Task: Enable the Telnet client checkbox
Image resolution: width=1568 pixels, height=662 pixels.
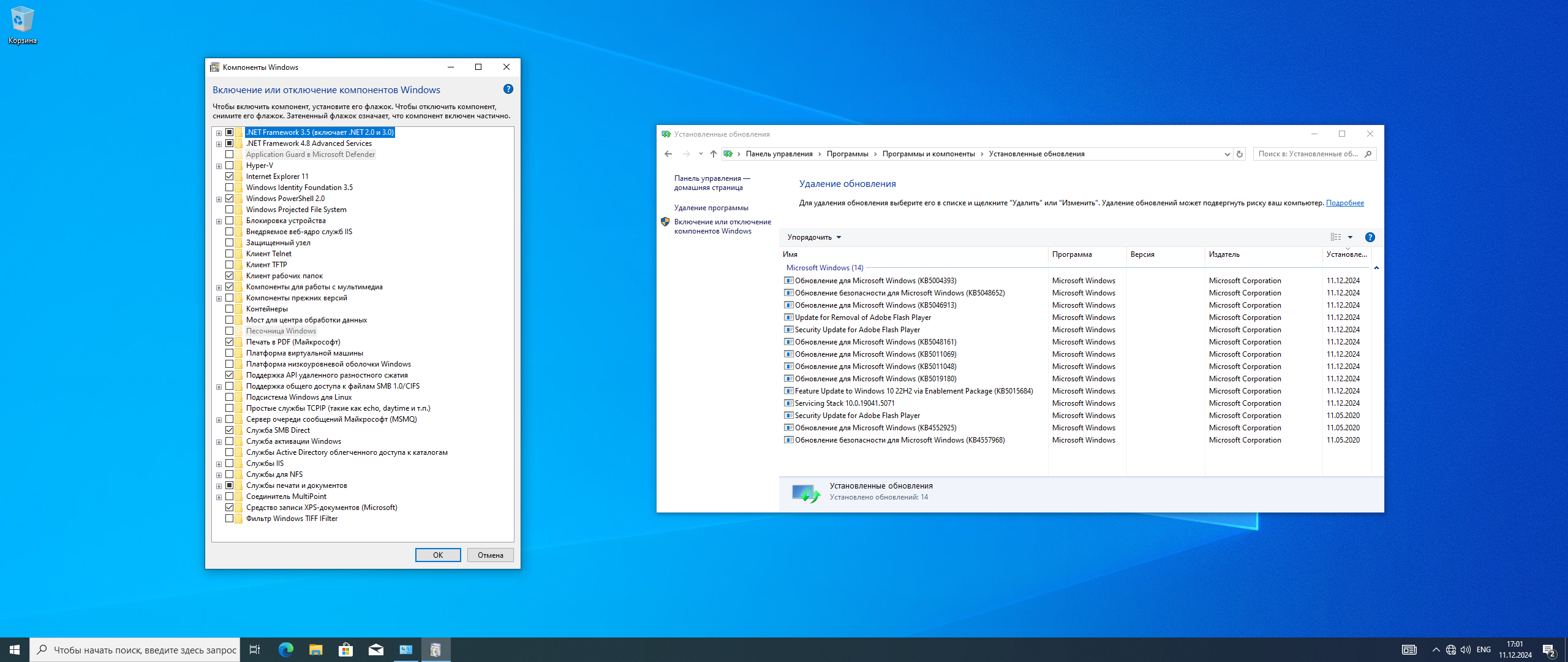Action: click(x=229, y=254)
